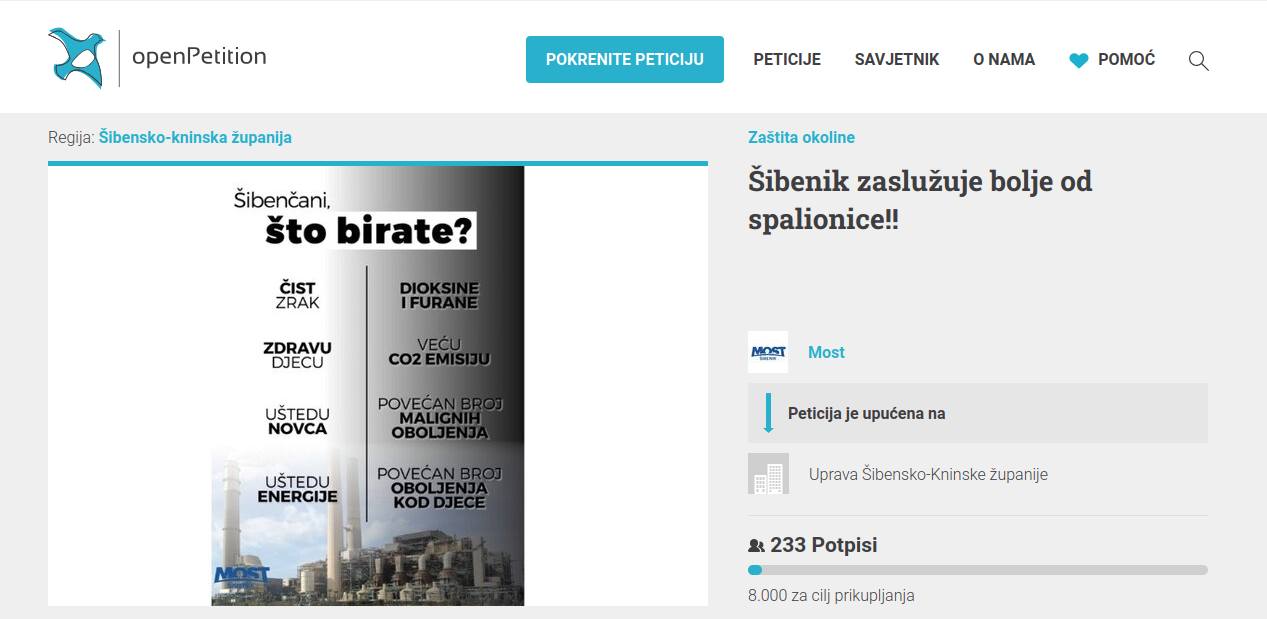
Task: Click the Most organization logo thumbnail
Action: click(768, 352)
